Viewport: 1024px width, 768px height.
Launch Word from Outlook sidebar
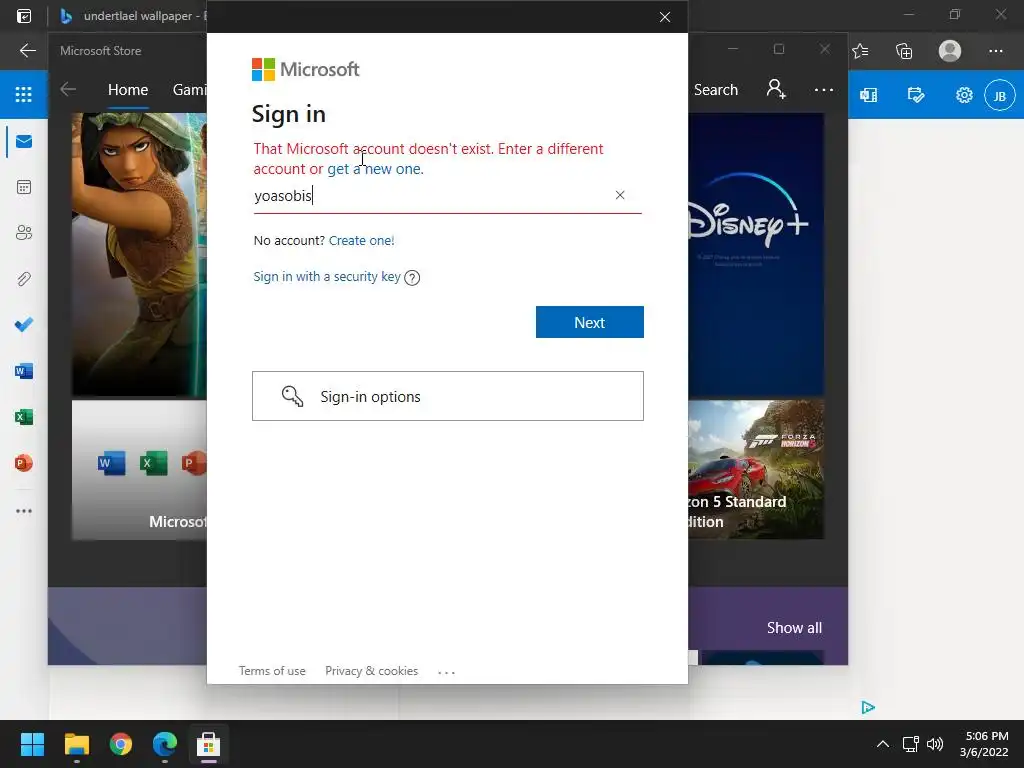click(24, 371)
